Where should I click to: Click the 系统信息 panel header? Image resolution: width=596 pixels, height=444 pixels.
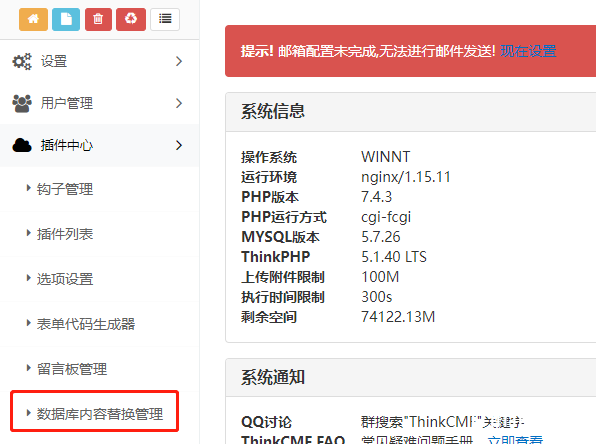coord(411,112)
